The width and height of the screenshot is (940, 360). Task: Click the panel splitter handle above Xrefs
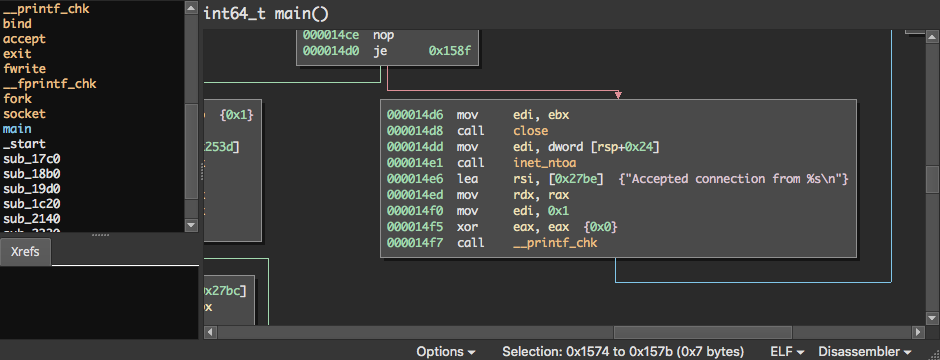coord(100,235)
